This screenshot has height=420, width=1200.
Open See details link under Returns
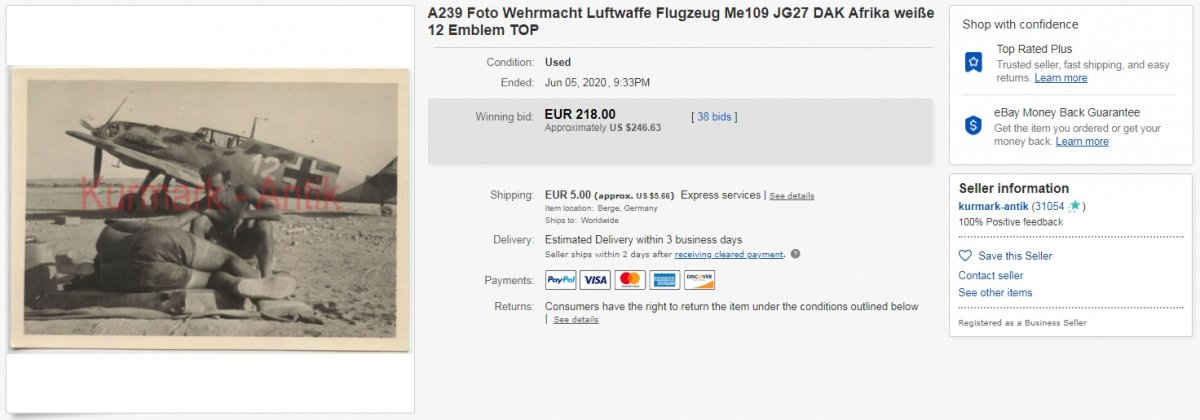[576, 320]
